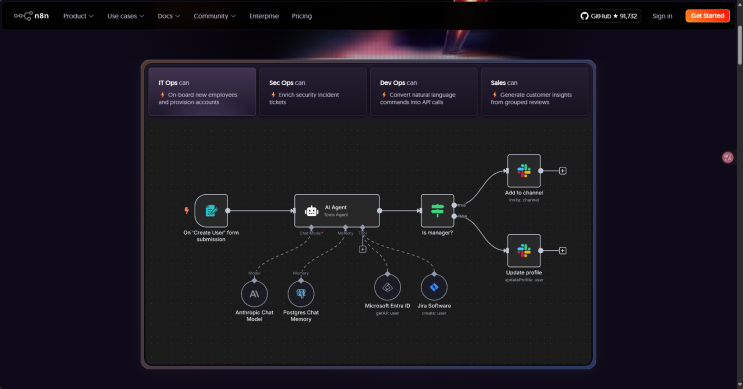Click the 'Add to channel' label
The width and height of the screenshot is (743, 389).
pos(524,193)
